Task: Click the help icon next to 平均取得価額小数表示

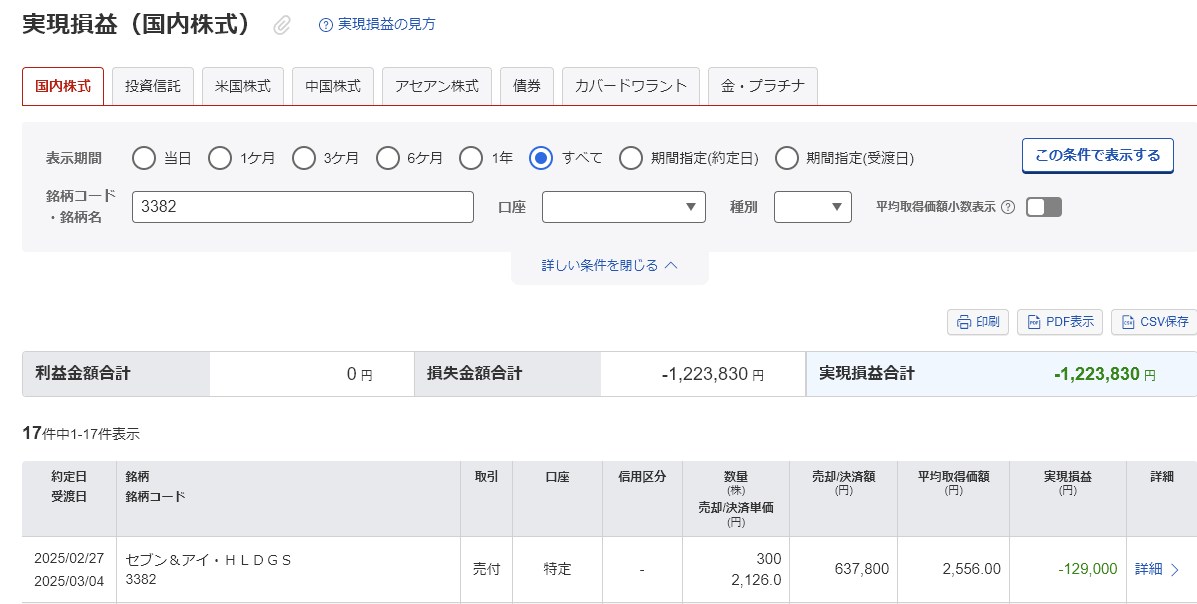Action: pyautogui.click(x=1008, y=207)
